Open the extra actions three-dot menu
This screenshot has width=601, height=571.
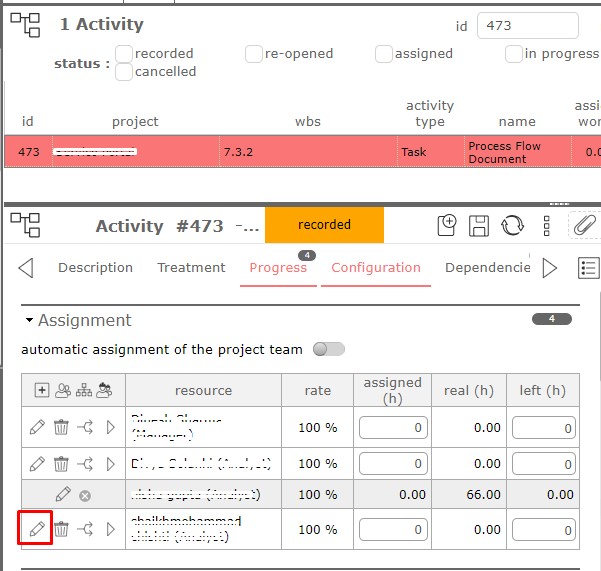coord(547,226)
